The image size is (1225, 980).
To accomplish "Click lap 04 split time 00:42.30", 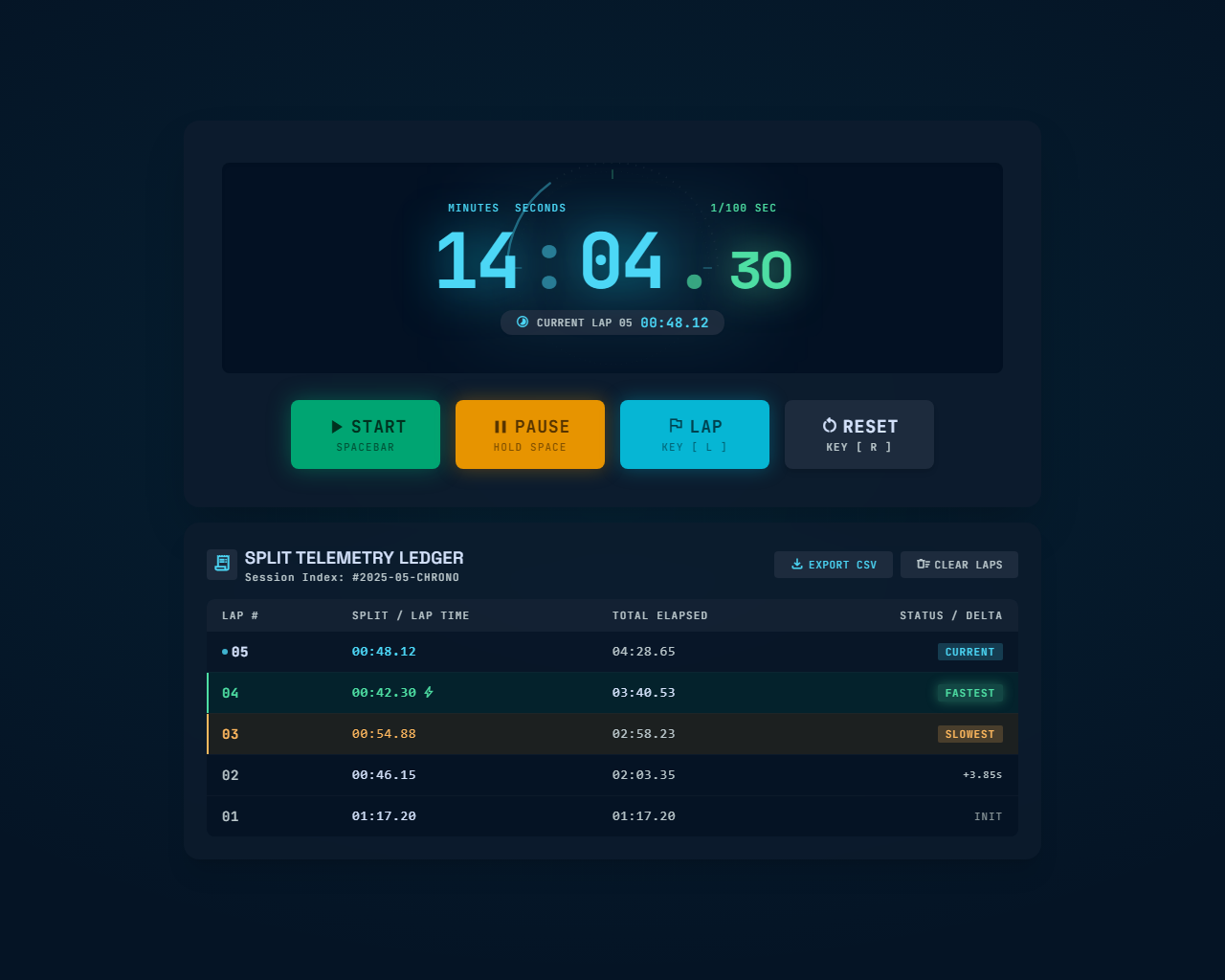I will point(384,693).
